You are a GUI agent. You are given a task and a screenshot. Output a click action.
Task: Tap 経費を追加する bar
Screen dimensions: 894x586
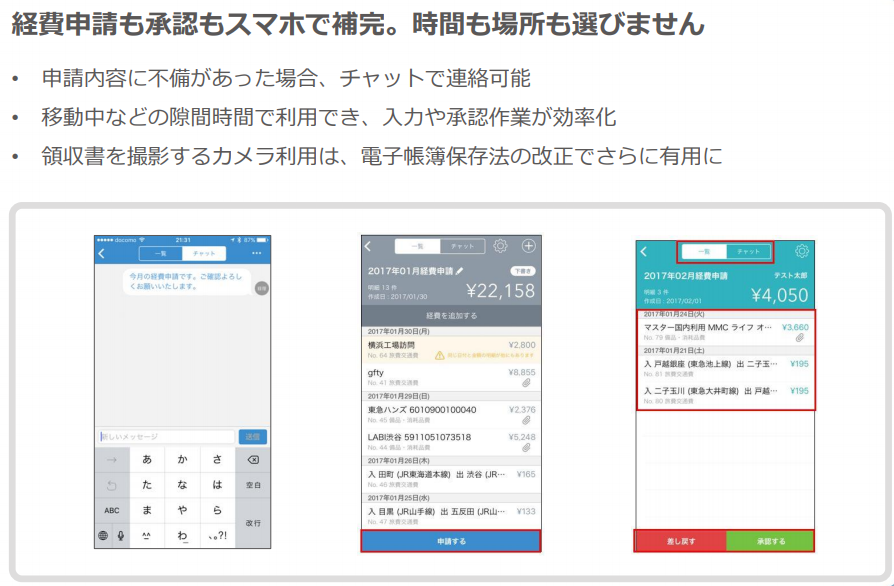450,314
